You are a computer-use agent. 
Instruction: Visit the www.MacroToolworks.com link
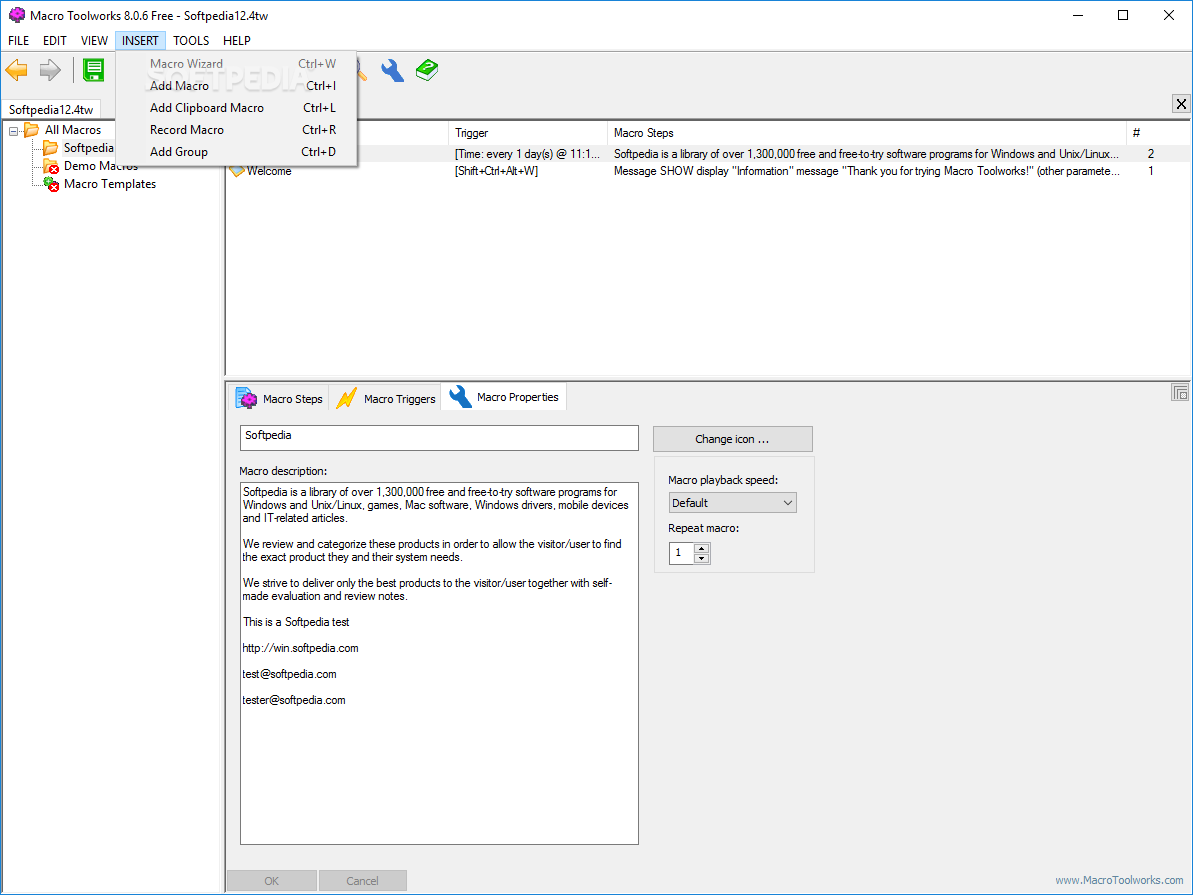(1119, 880)
